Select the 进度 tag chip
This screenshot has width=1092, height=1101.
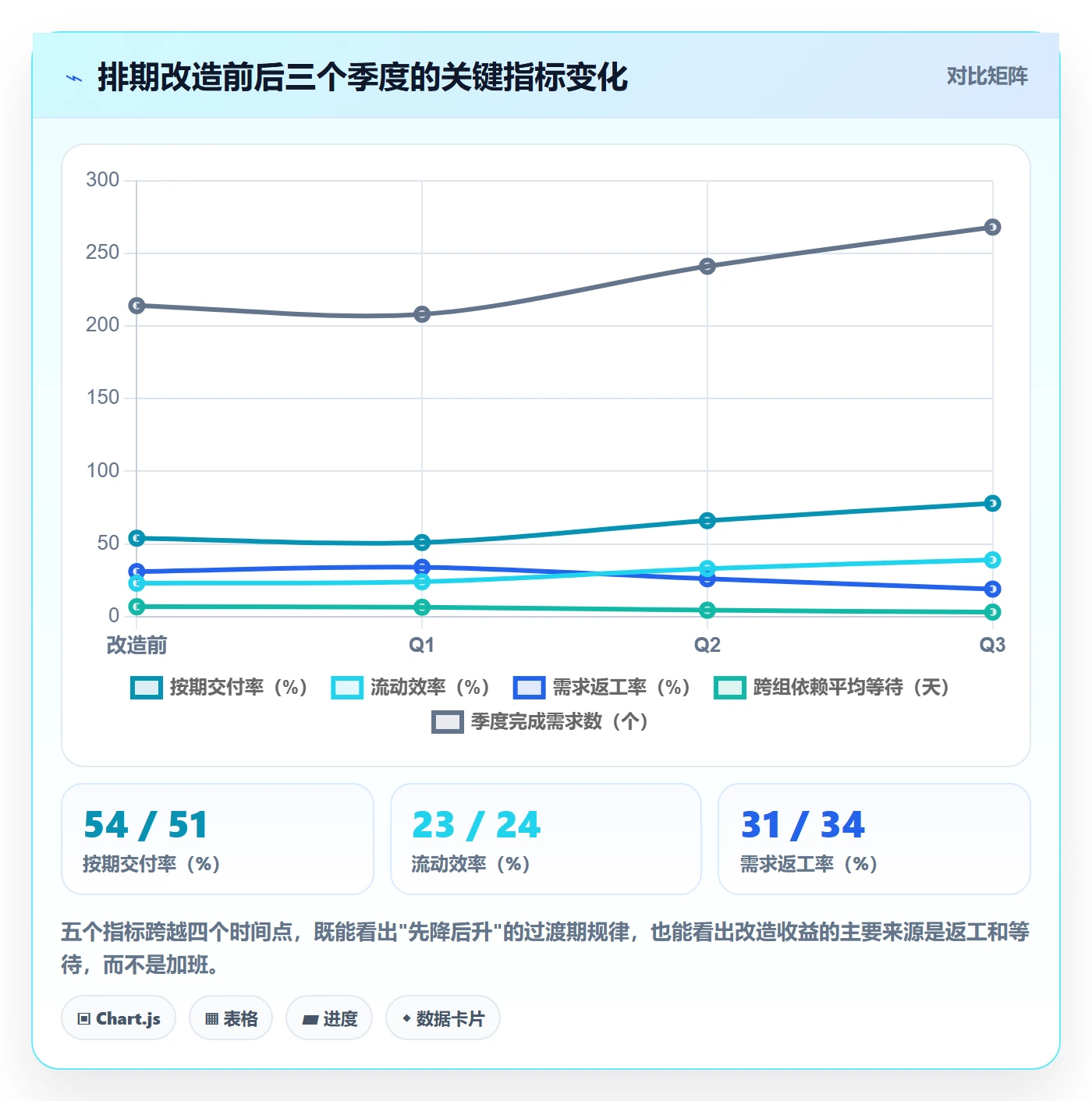(329, 1018)
